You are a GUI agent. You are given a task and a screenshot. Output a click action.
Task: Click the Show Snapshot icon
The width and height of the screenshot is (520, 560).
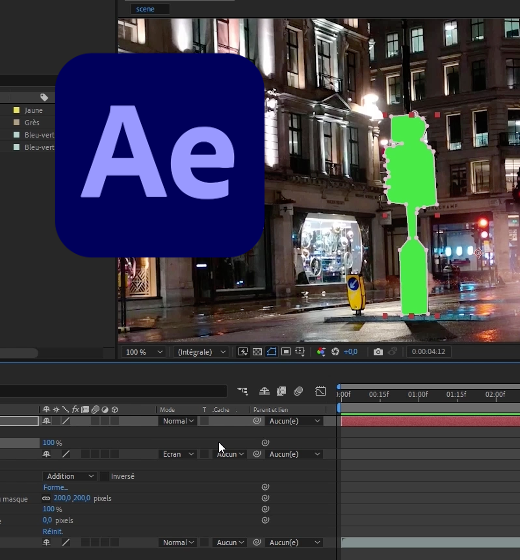click(x=392, y=352)
